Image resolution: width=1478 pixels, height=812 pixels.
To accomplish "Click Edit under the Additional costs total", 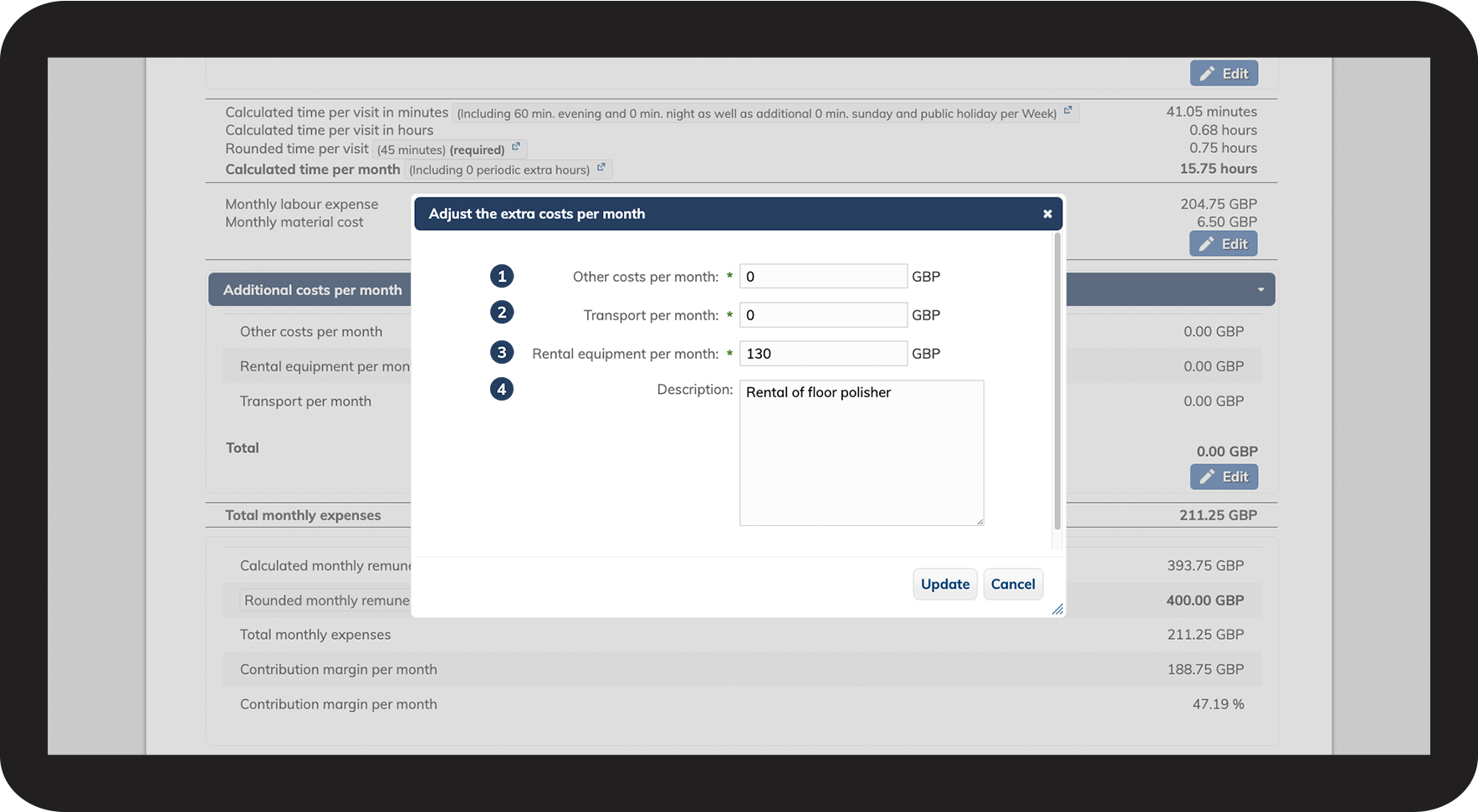I will (1224, 477).
